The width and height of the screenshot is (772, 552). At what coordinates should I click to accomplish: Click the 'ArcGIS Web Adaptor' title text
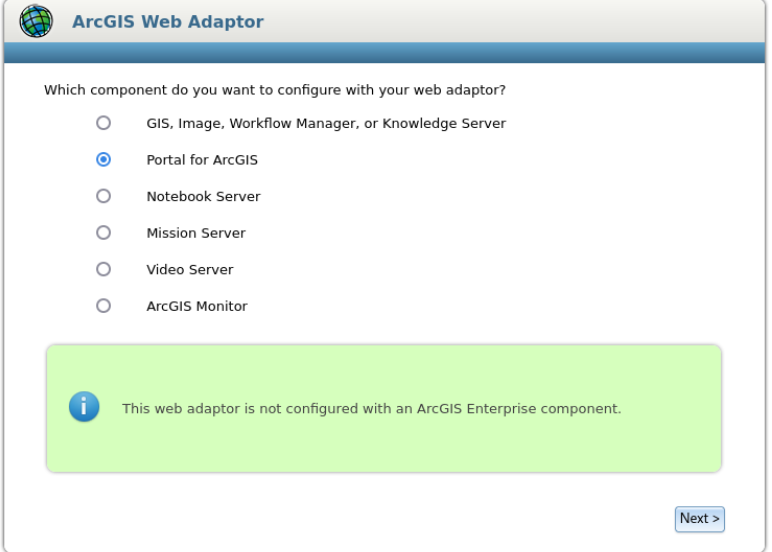click(168, 22)
